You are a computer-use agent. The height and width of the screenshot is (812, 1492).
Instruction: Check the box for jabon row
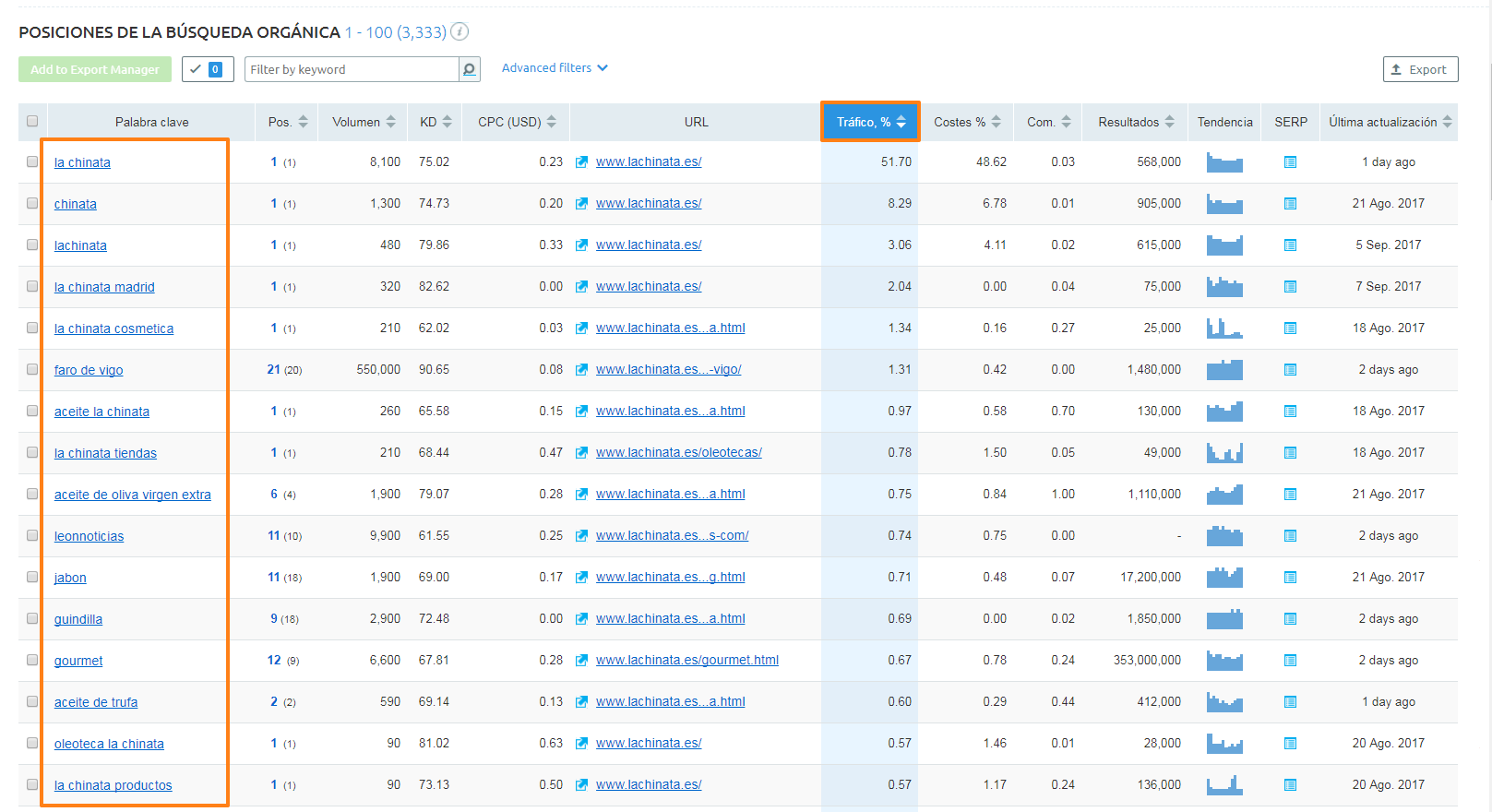[x=32, y=577]
